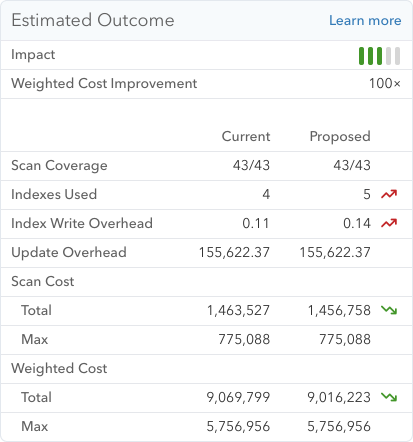Click the Weighted Cost section heading
This screenshot has width=413, height=442.
pos(59,369)
